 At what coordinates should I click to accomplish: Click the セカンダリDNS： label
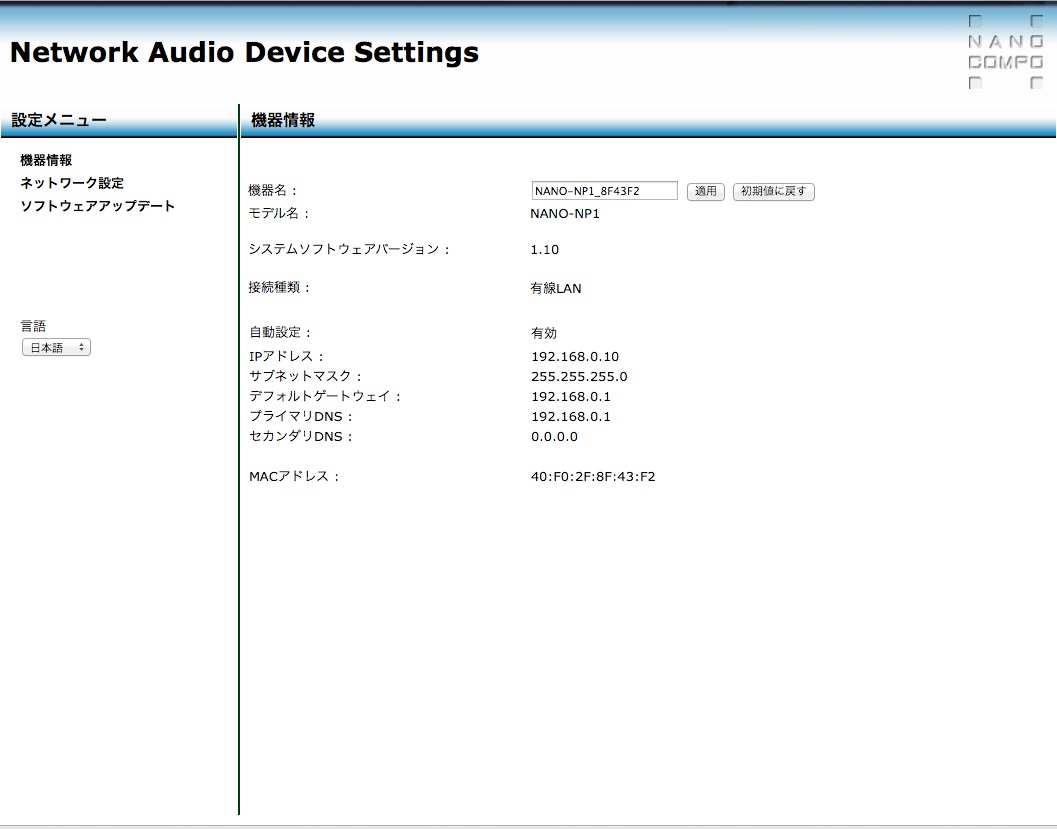click(301, 437)
